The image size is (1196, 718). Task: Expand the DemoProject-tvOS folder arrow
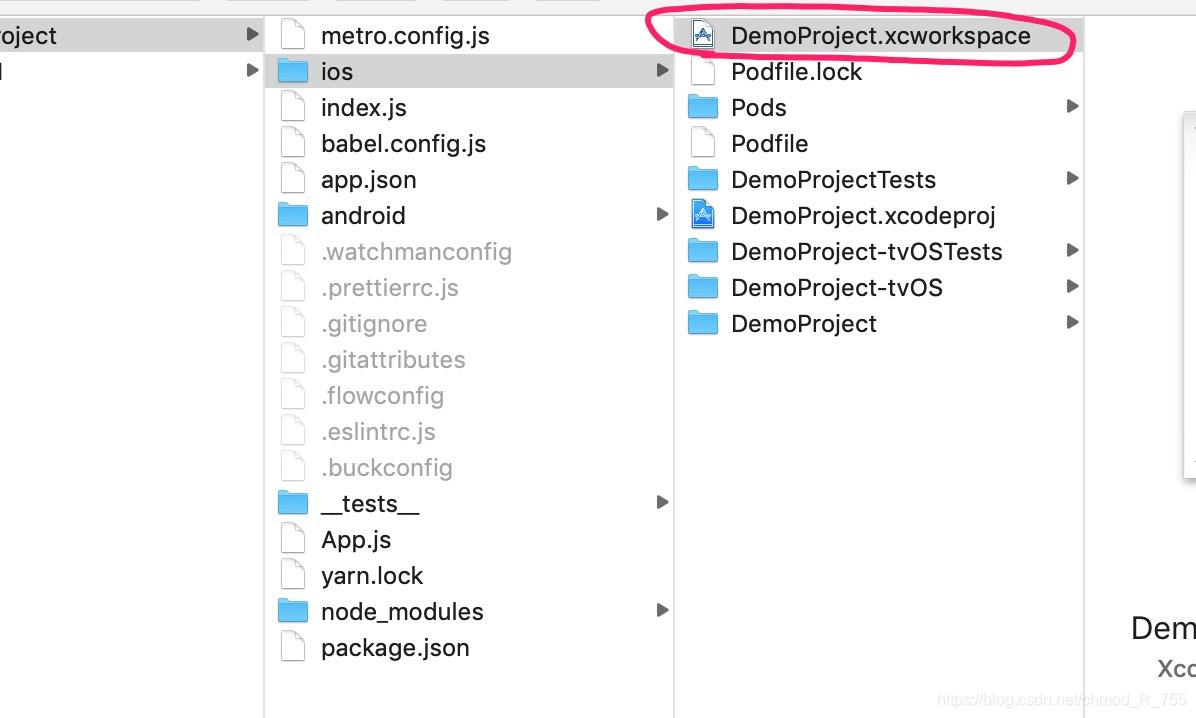click(x=1072, y=286)
